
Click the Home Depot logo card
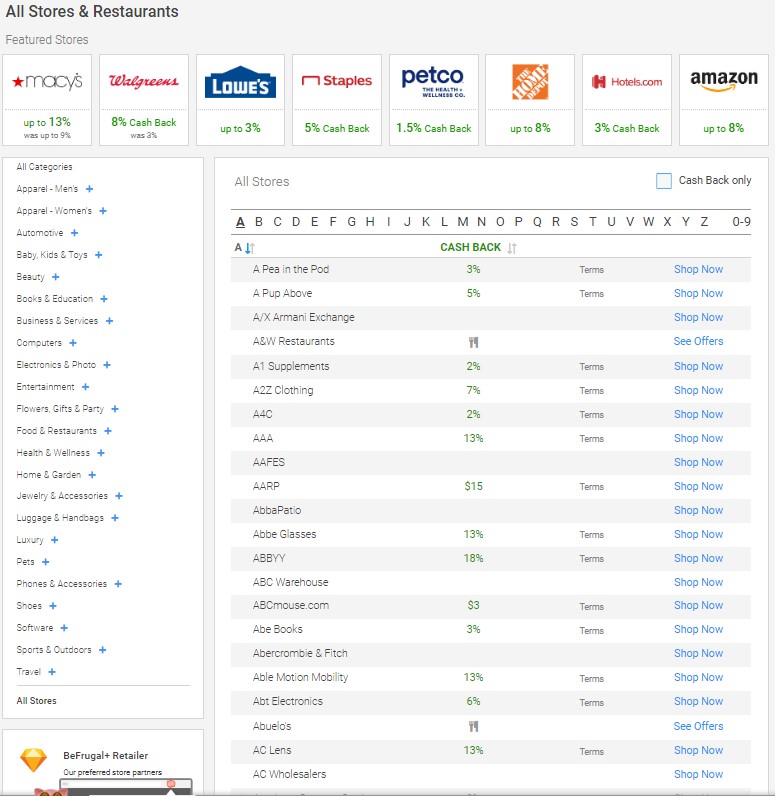[530, 100]
